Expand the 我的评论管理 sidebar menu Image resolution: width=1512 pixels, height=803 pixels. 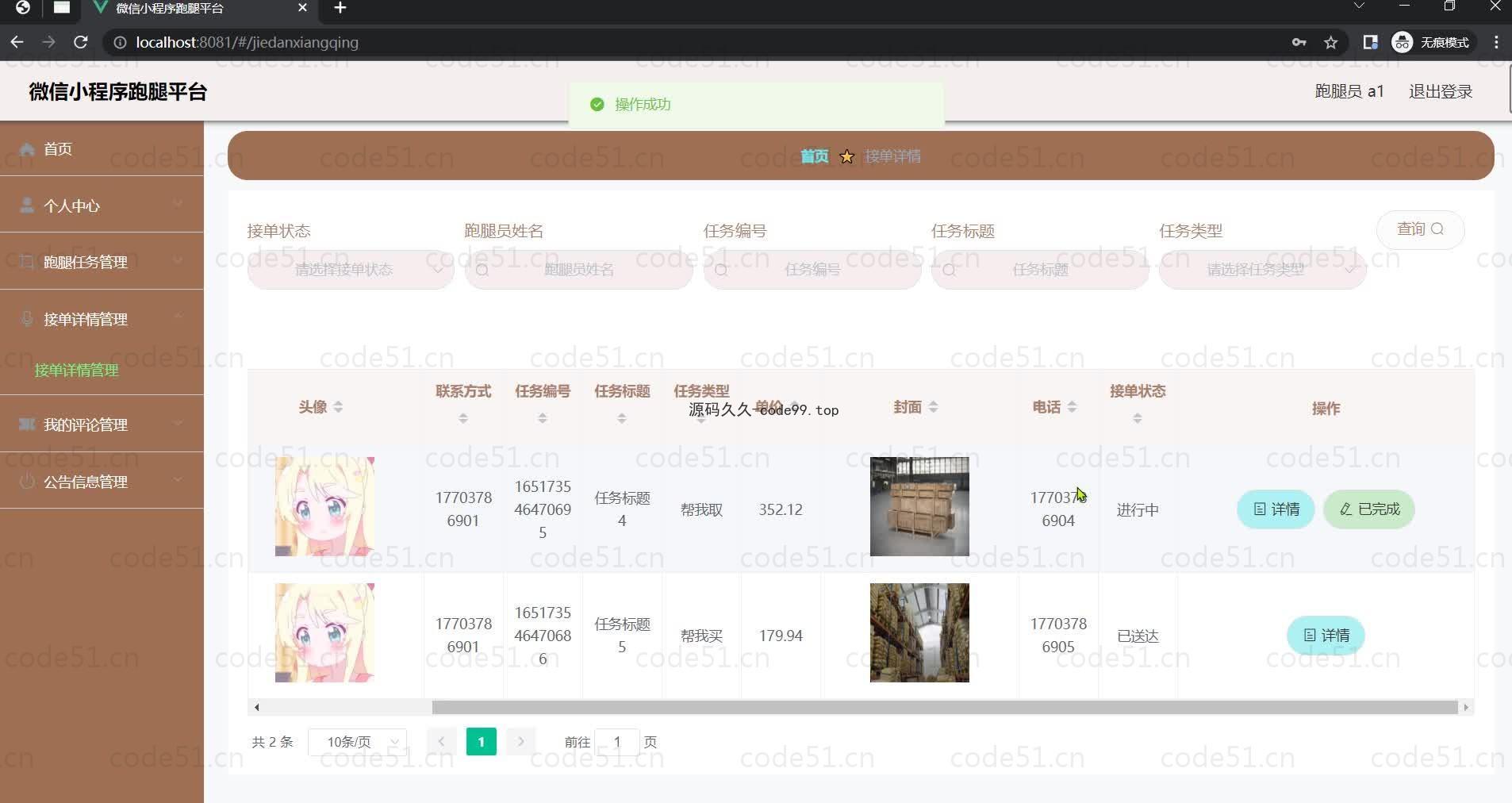point(178,424)
